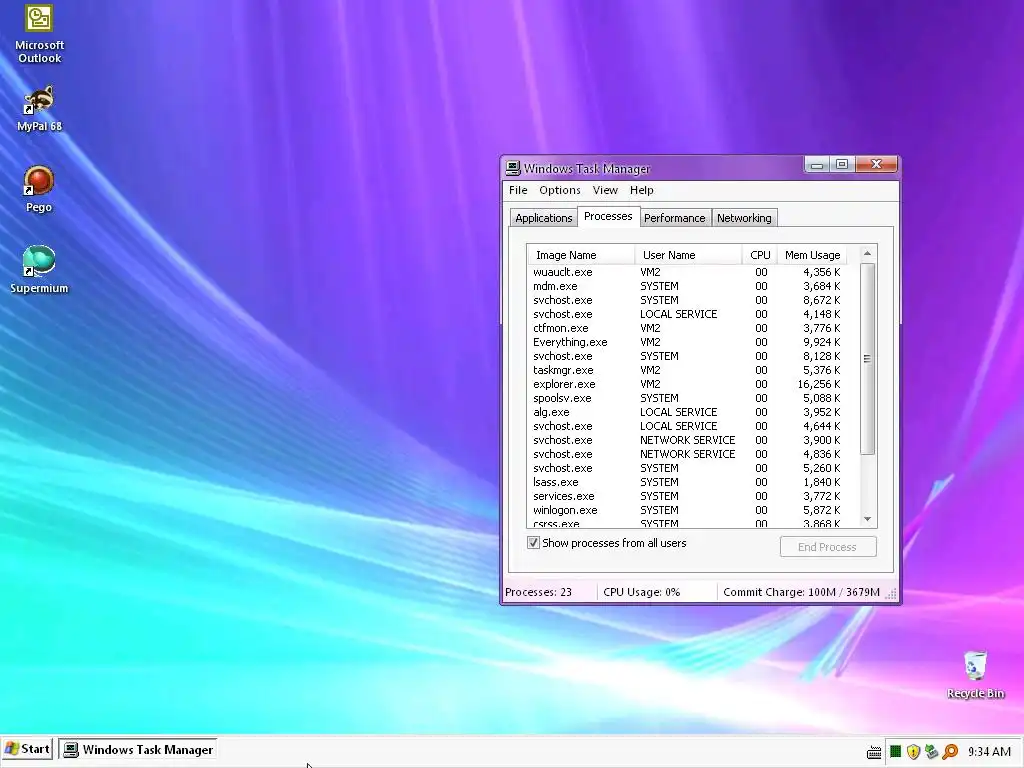The image size is (1024, 768).
Task: Click the yellow security shield tray icon
Action: 913,752
